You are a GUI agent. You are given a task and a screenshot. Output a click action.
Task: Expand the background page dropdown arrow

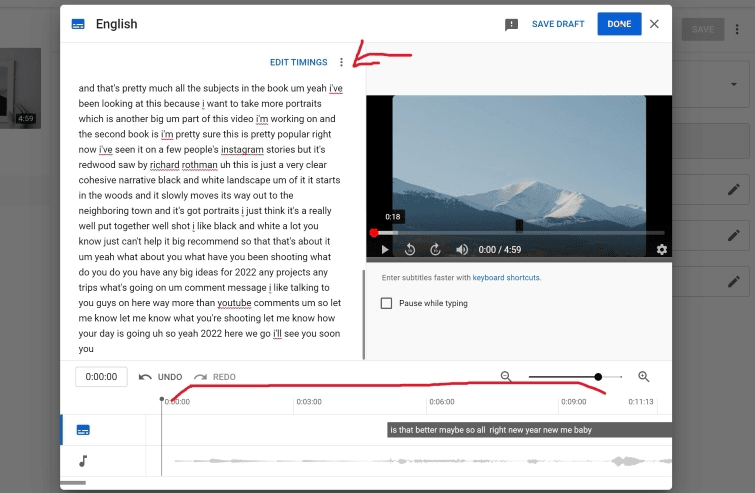click(x=733, y=84)
